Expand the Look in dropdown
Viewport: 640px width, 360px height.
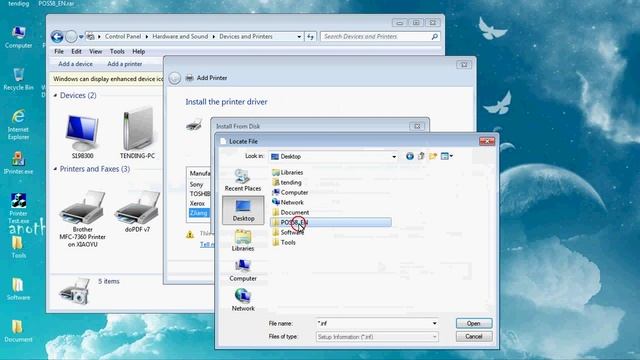[x=394, y=156]
